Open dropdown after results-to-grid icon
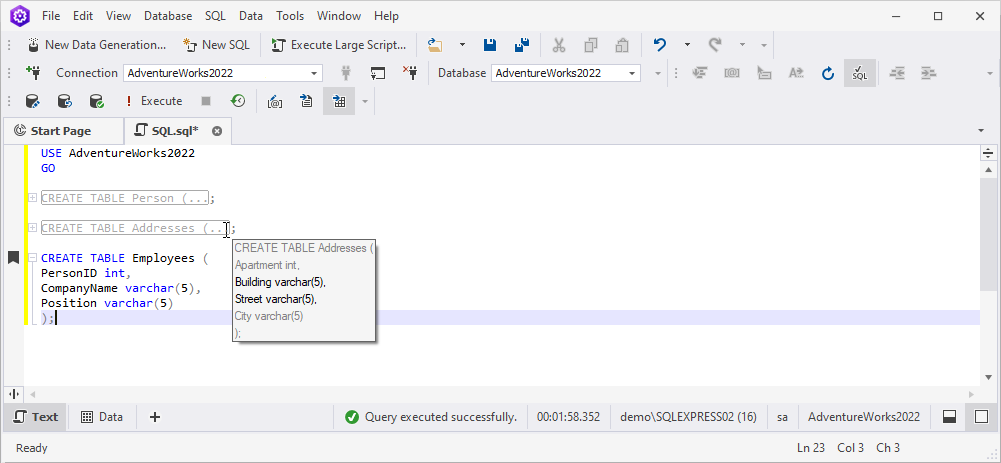This screenshot has height=463, width=1001. point(365,101)
